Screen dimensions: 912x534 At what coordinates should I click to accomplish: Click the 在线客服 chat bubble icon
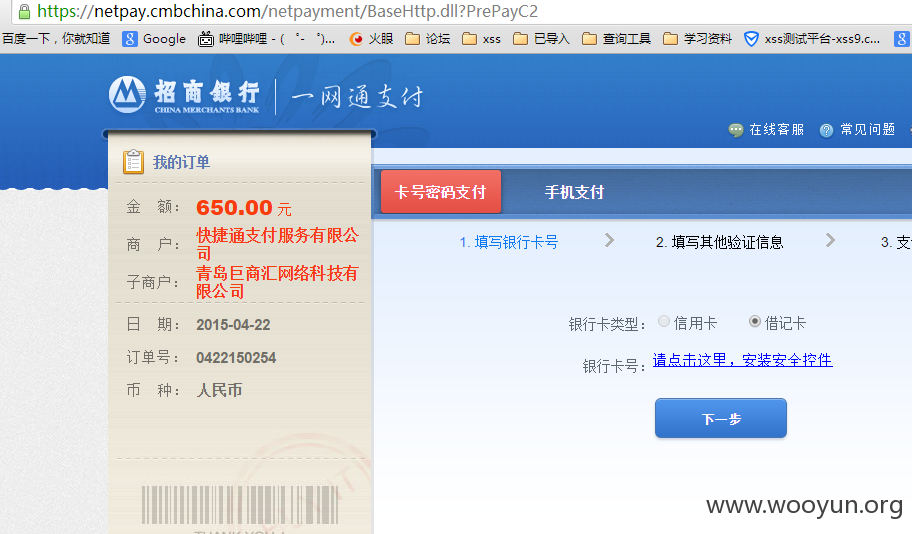pos(736,130)
